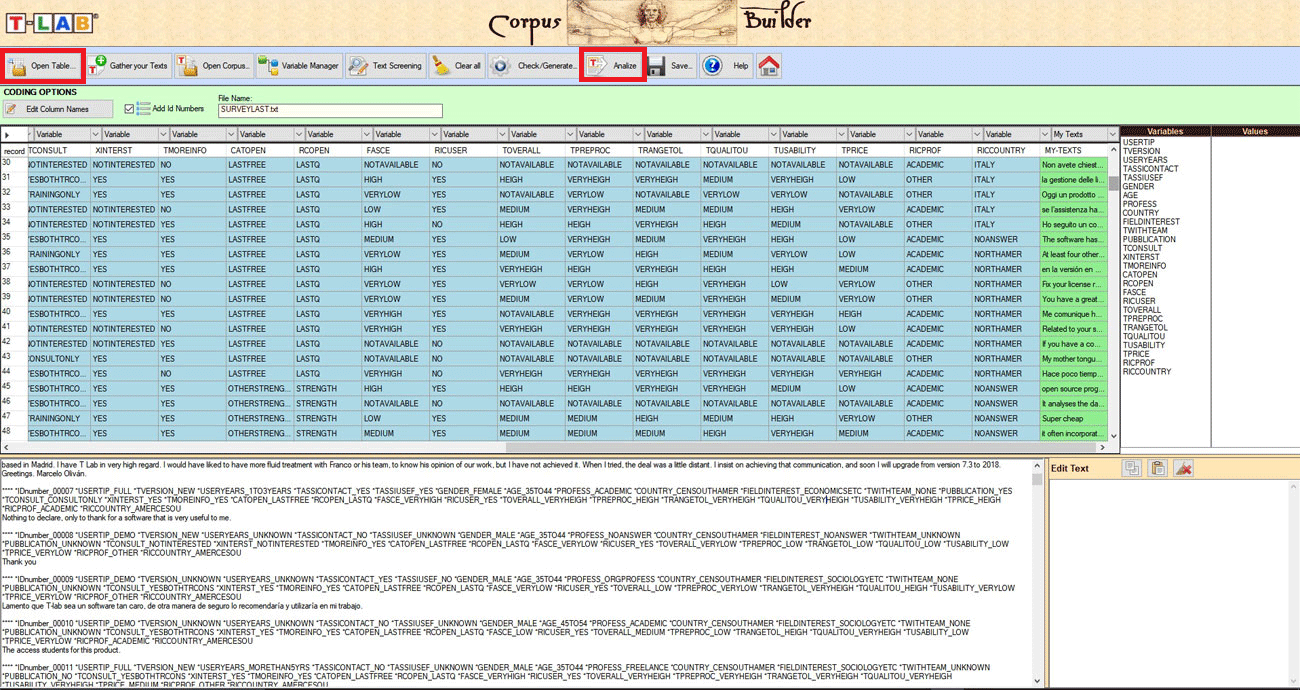Select the Values list header

point(1255,131)
